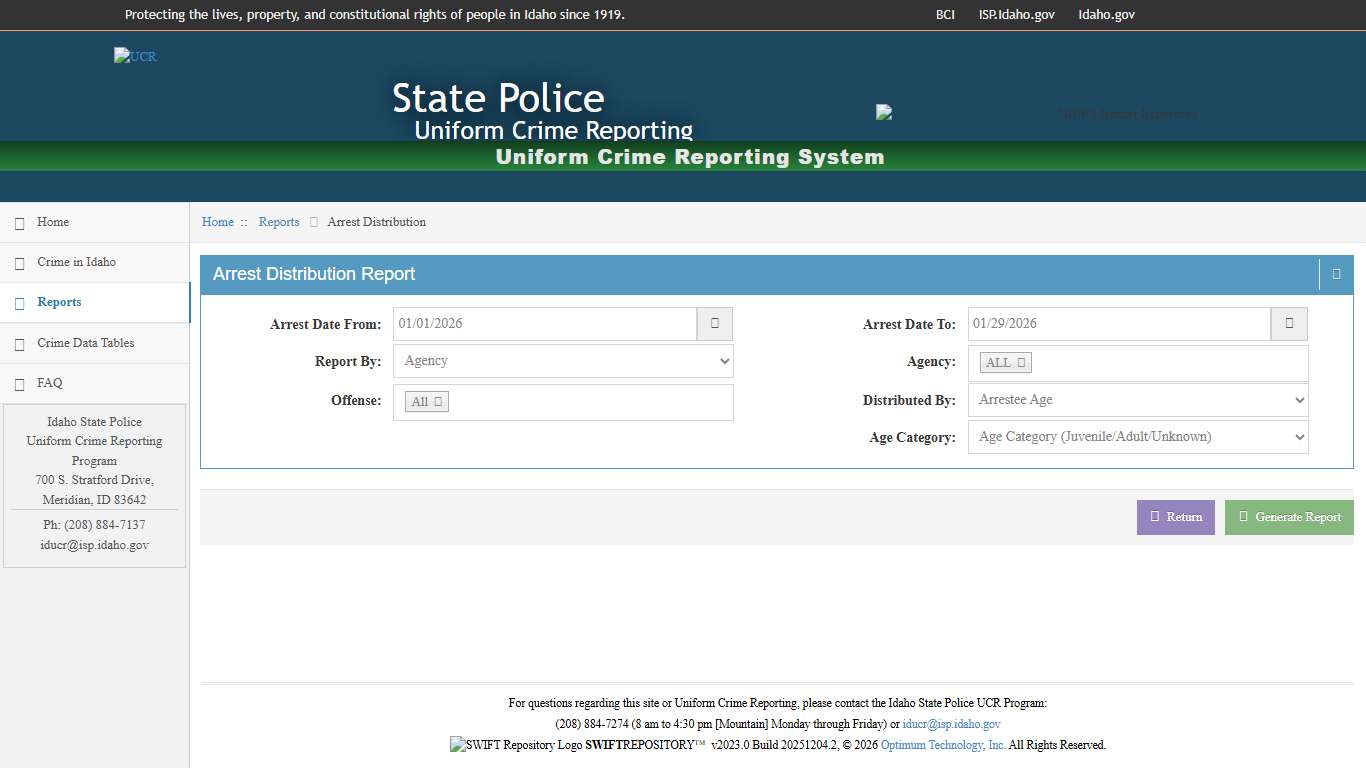1366x768 pixels.
Task: Open the Arrest Date From calendar picker
Action: click(714, 323)
